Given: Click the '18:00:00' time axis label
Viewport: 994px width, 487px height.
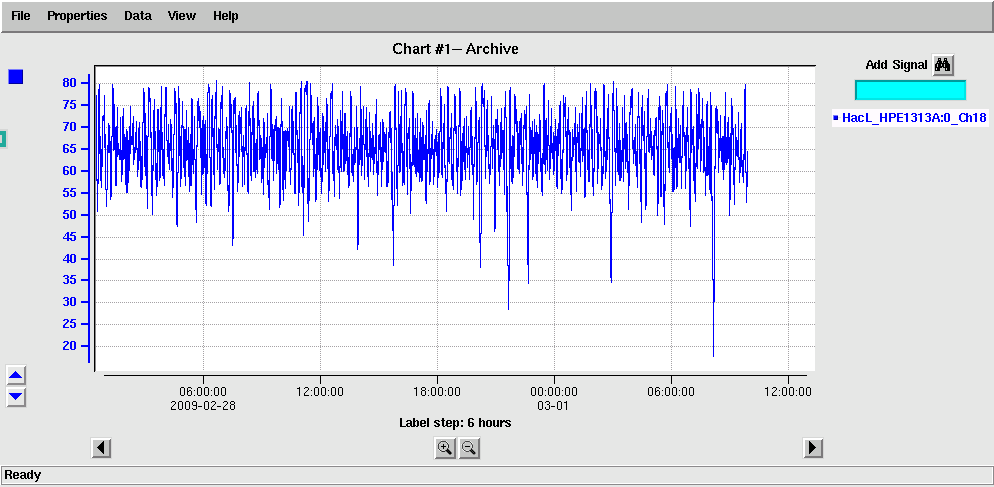Looking at the screenshot, I should coord(437,392).
